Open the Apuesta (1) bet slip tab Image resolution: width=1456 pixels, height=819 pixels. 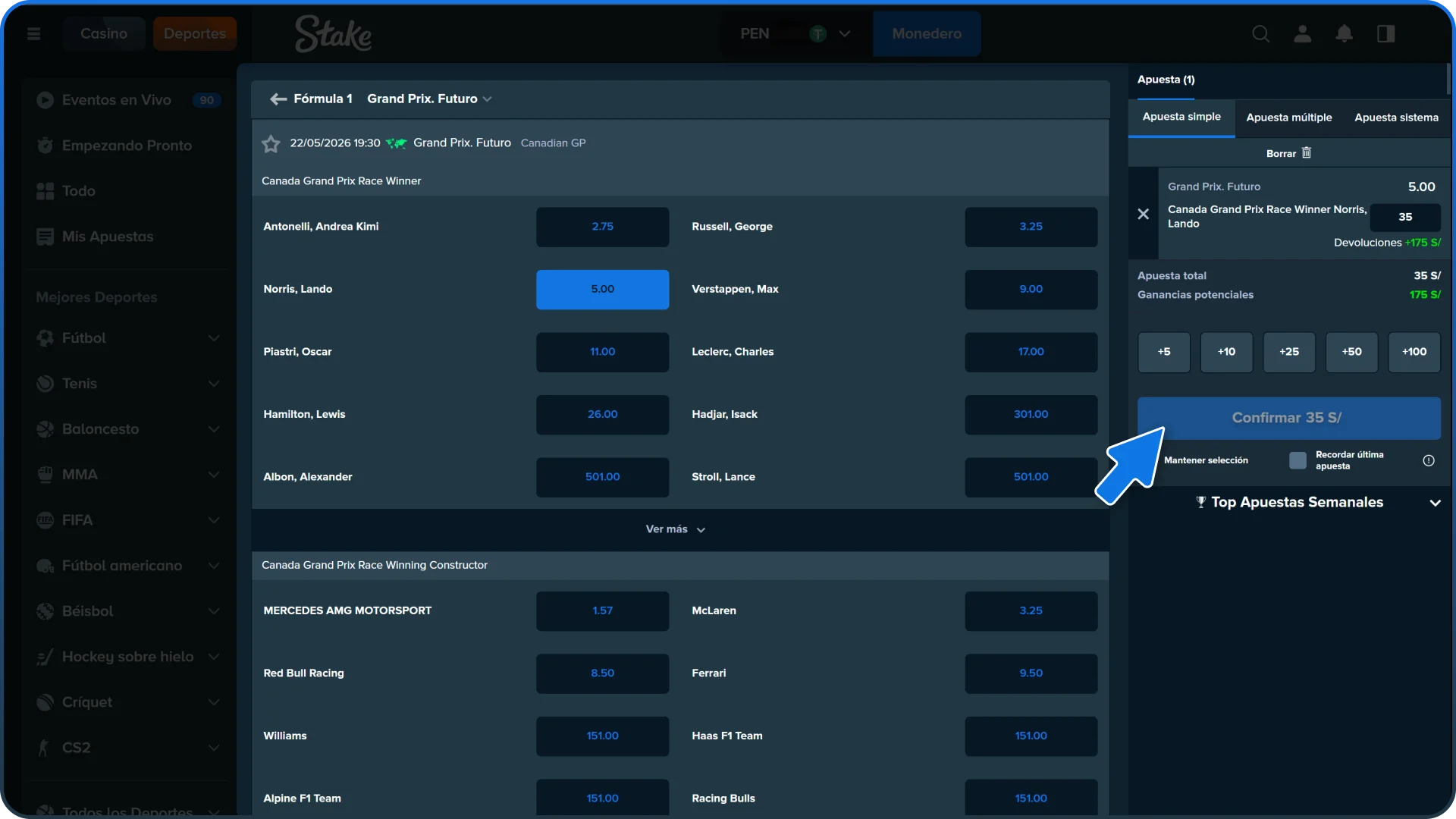pyautogui.click(x=1166, y=80)
